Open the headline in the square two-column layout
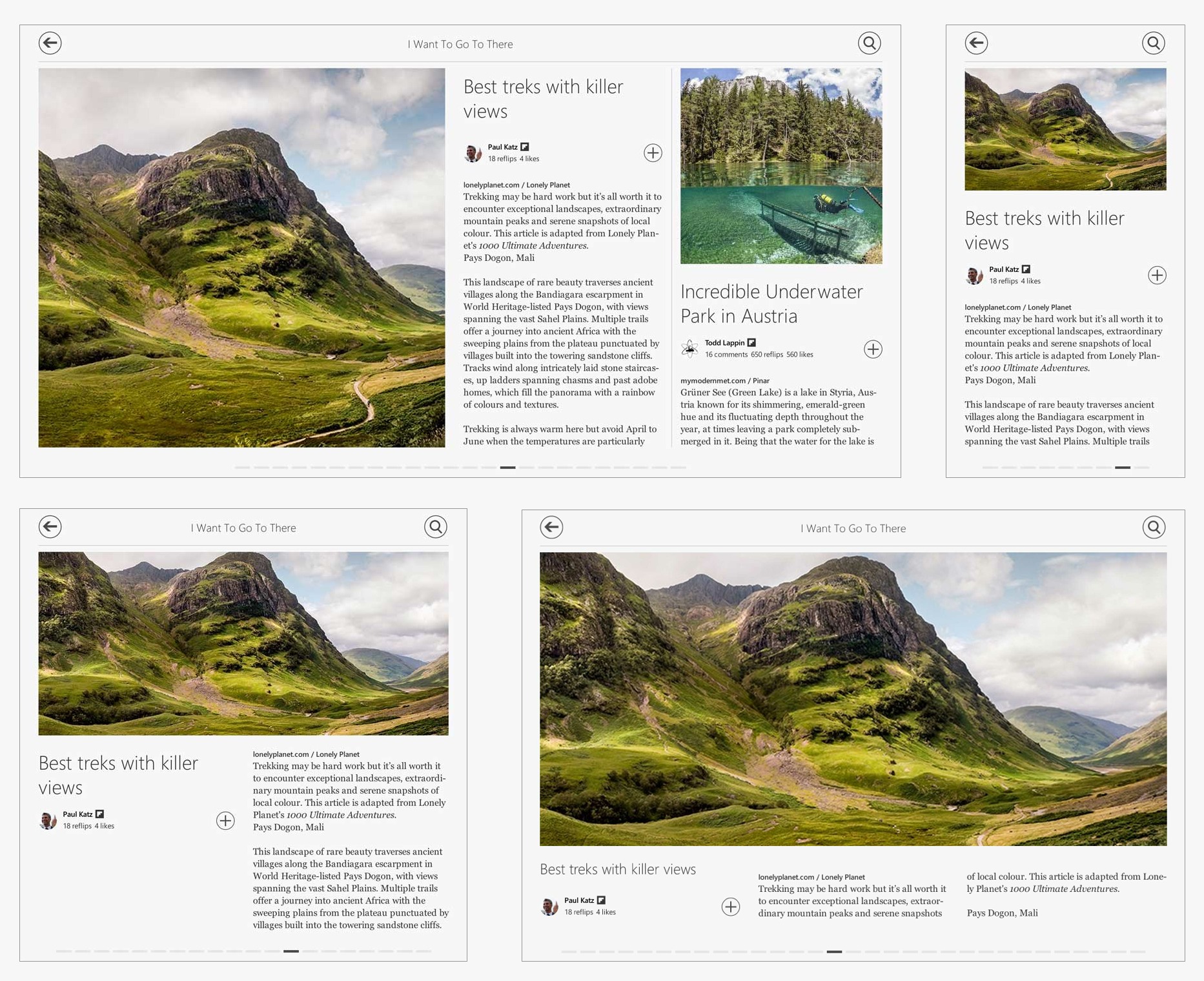The image size is (1204, 981). (118, 775)
